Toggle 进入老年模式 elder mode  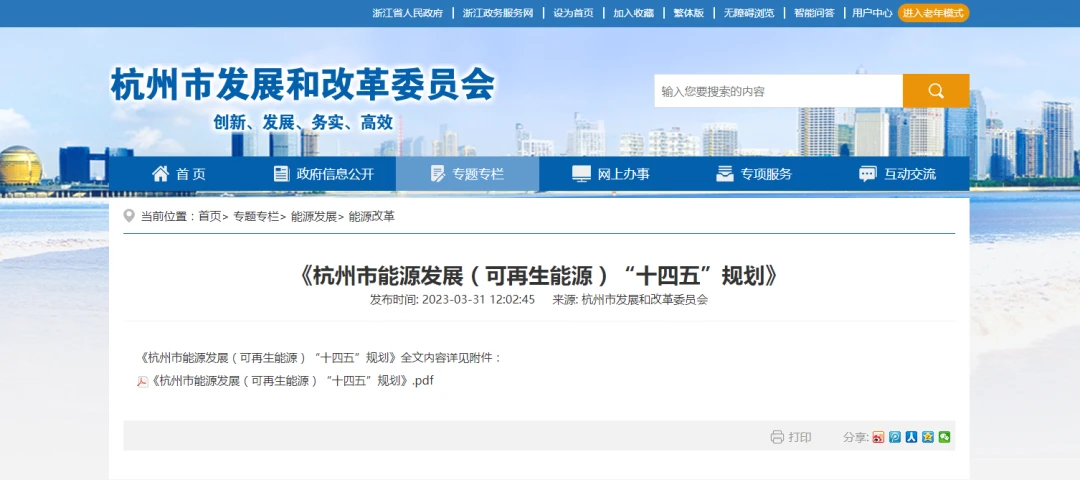(x=933, y=13)
